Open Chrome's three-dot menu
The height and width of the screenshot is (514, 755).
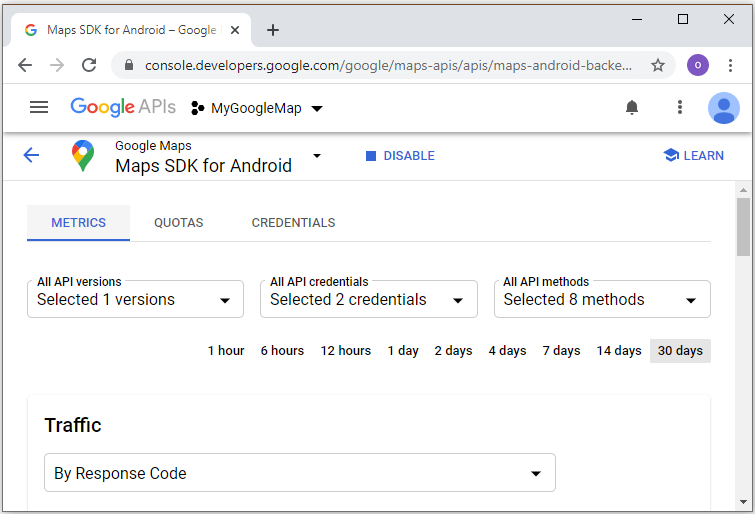click(x=730, y=65)
